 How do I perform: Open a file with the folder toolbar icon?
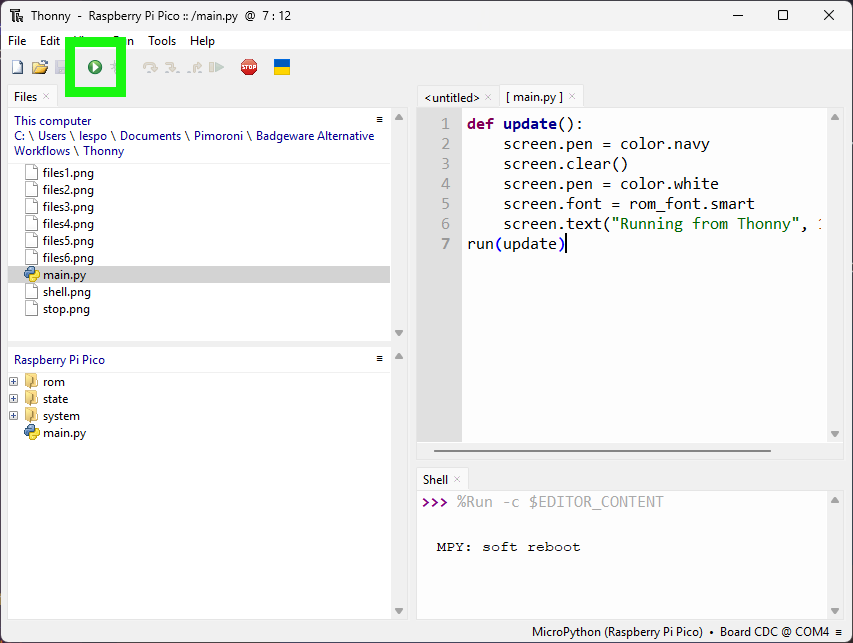pos(40,67)
